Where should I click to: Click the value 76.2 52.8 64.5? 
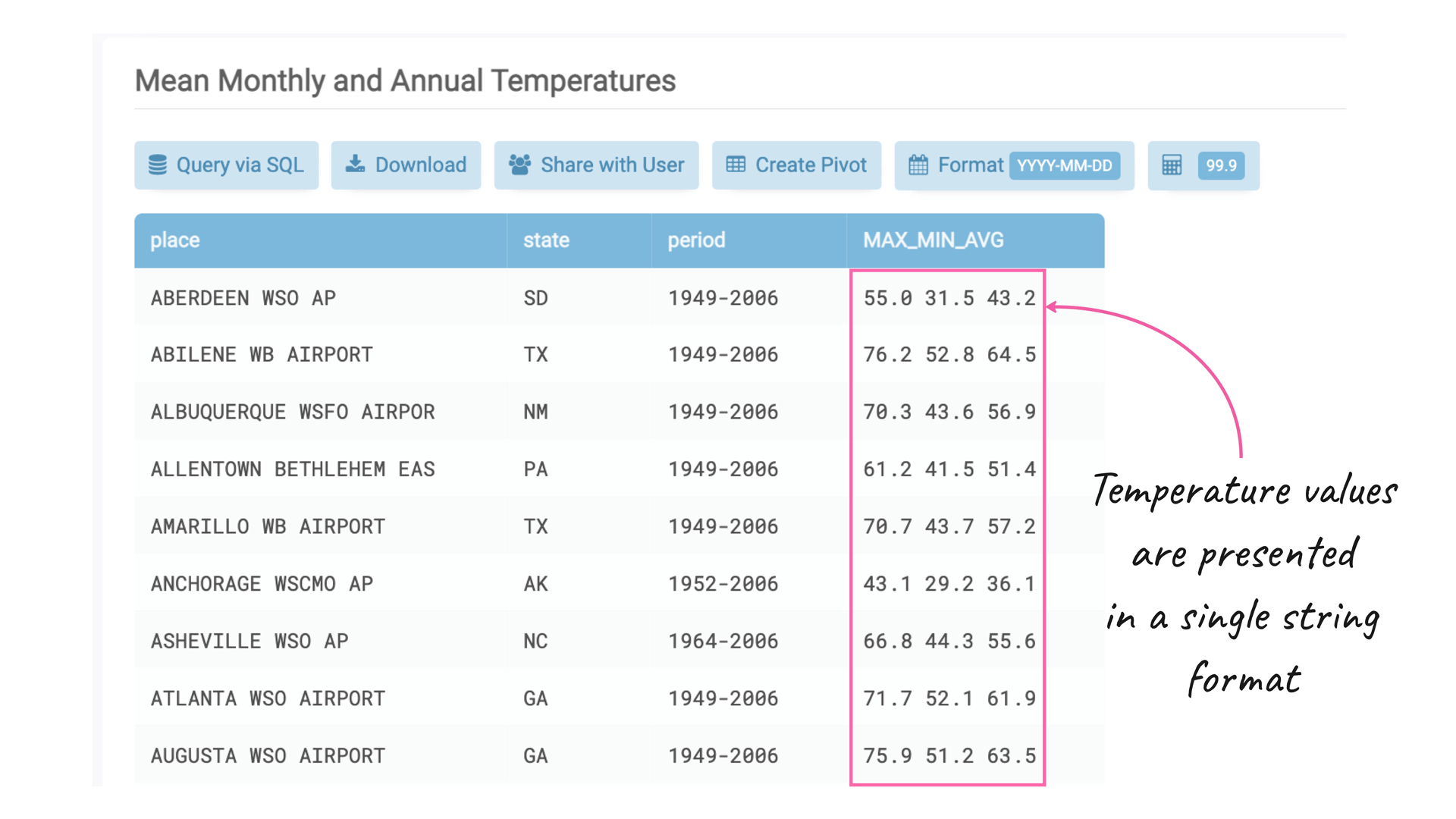click(949, 355)
